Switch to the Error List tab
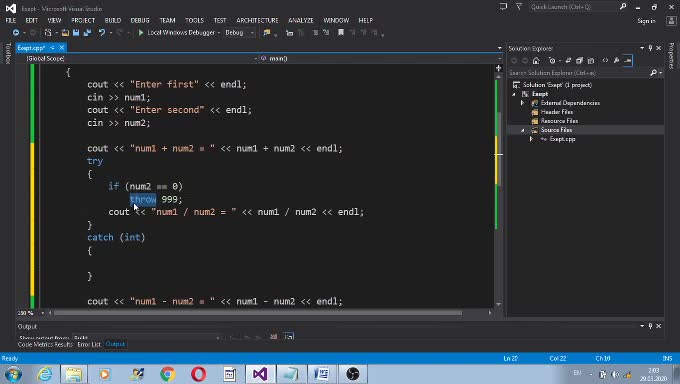The image size is (680, 384). [89, 344]
